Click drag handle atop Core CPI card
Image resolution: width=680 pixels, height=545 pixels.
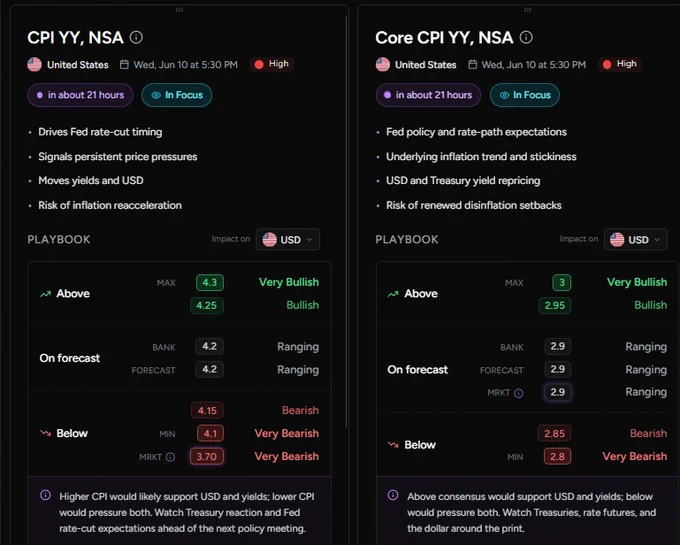527,10
